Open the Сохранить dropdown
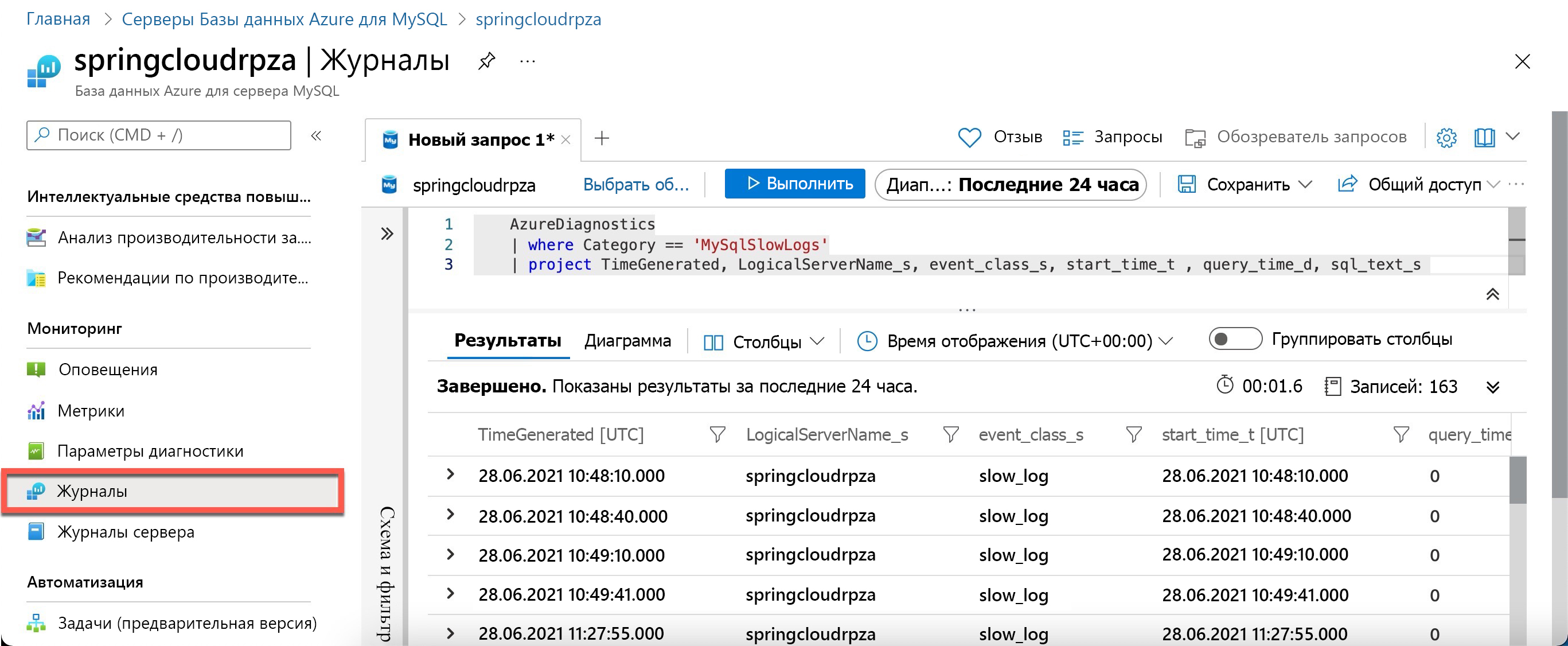The width and height of the screenshot is (1568, 646). [x=1245, y=185]
